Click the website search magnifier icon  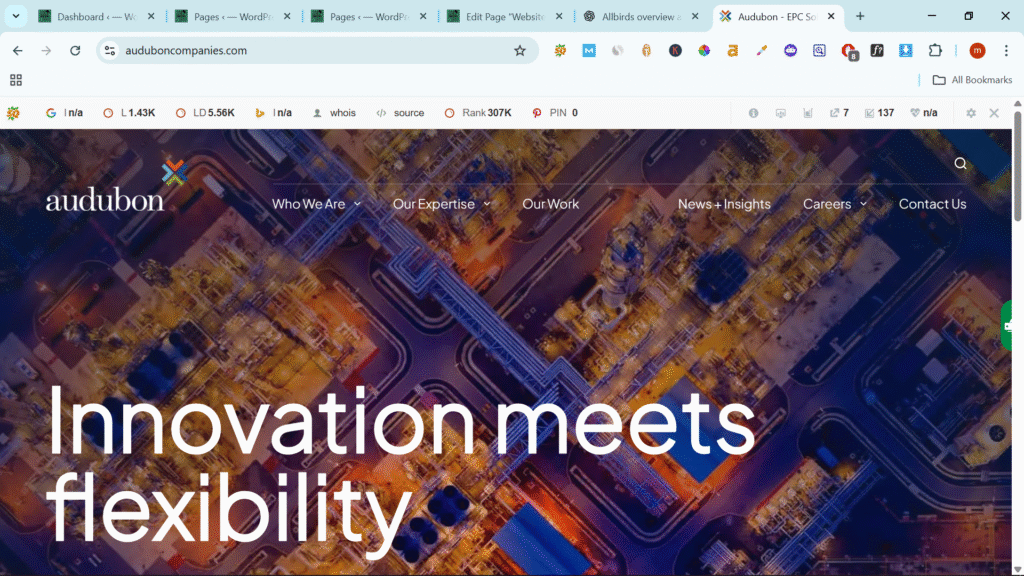(x=960, y=164)
